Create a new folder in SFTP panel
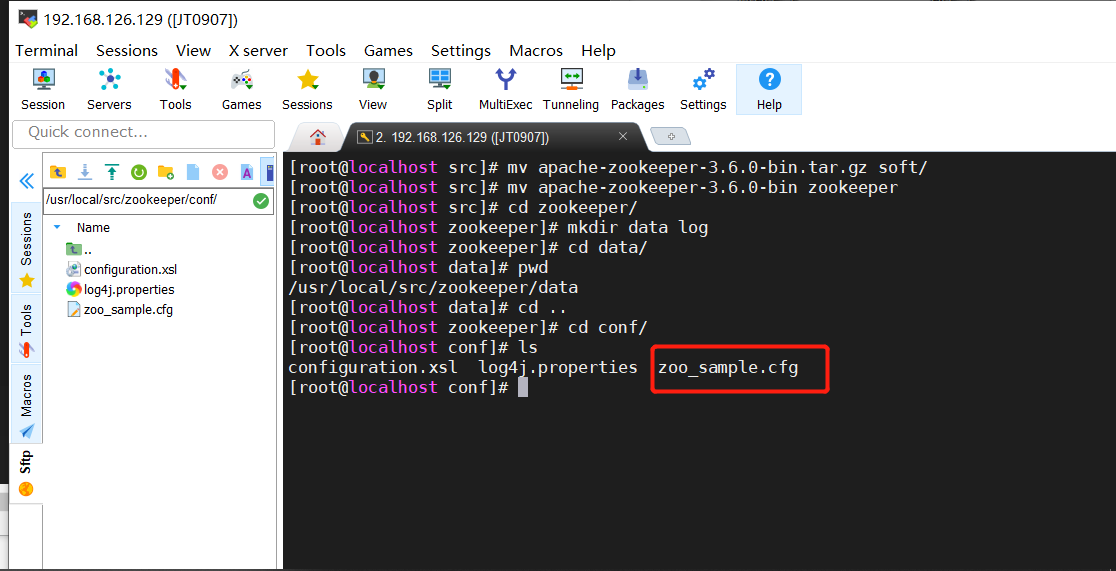This screenshot has height=571, width=1116. pyautogui.click(x=166, y=172)
